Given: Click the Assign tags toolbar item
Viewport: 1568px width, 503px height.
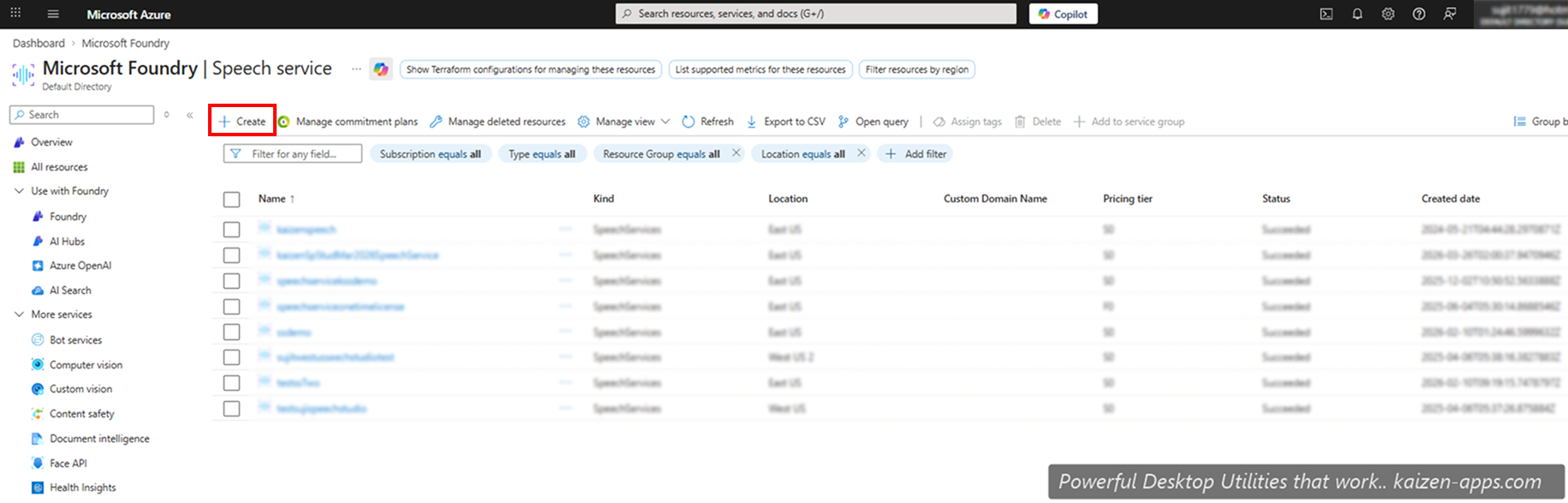Looking at the screenshot, I should 968,122.
